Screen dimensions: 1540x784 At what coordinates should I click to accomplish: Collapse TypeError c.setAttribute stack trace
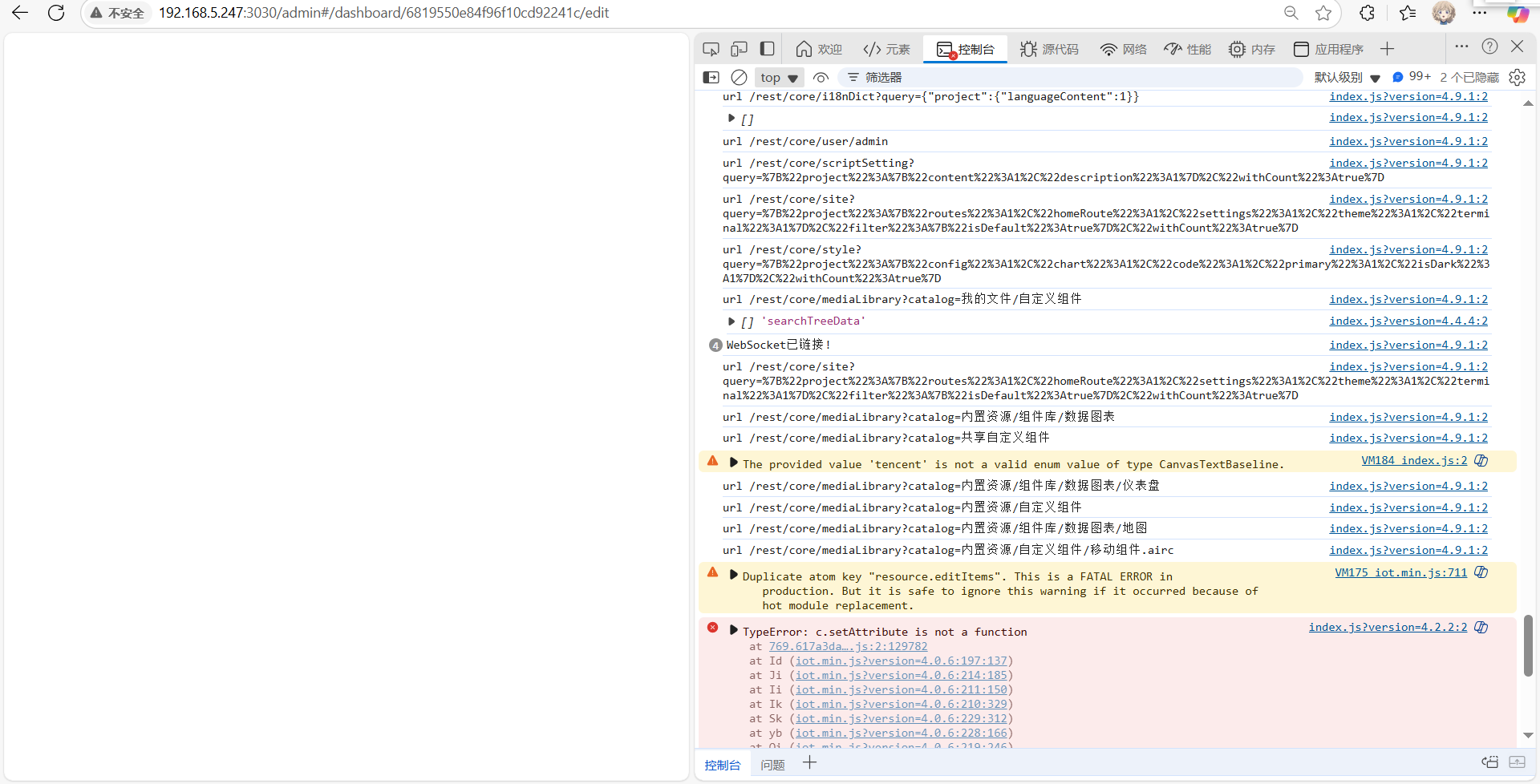click(x=733, y=630)
